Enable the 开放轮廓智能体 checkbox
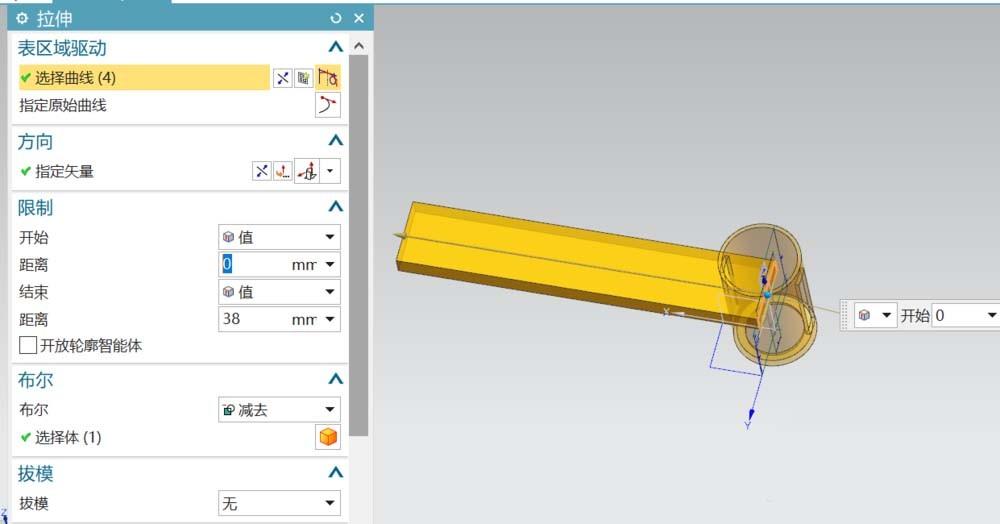1000x524 pixels. point(27,346)
